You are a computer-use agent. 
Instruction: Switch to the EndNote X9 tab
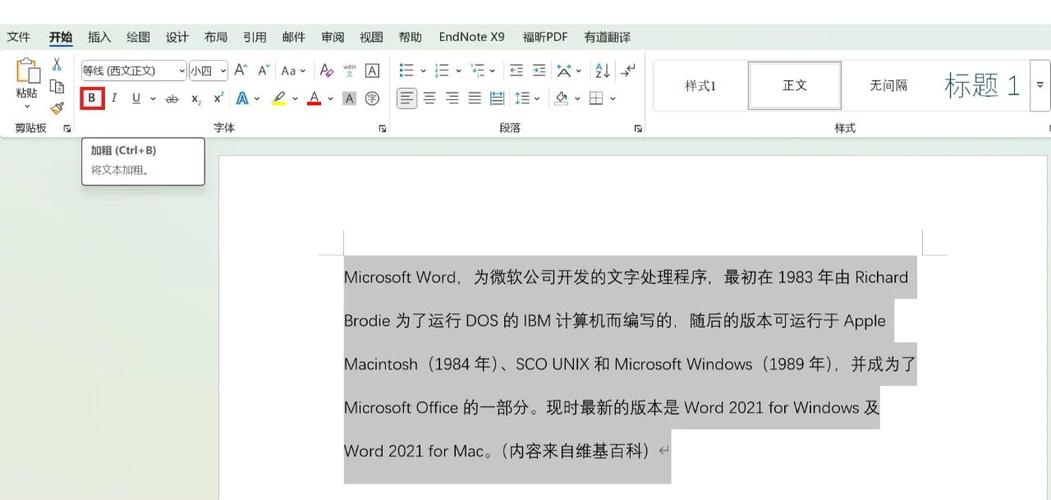[x=472, y=37]
